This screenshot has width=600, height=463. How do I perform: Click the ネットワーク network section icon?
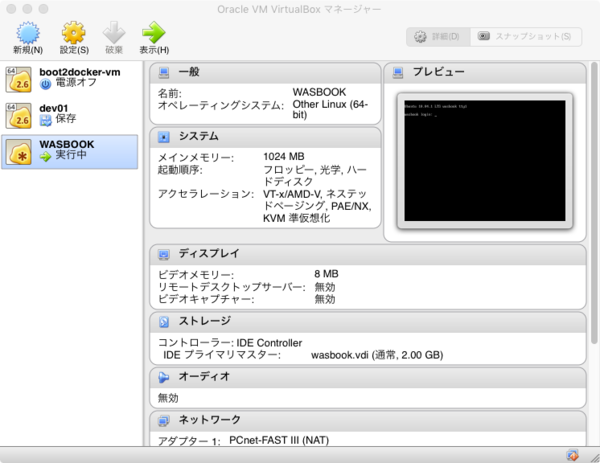click(x=164, y=421)
